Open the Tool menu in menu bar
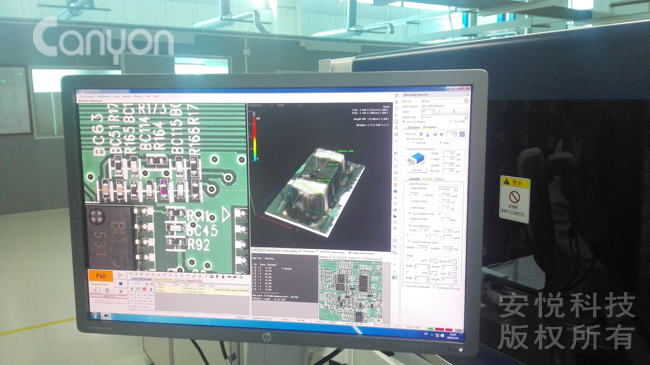Screen dimensions: 650x365 (x=148, y=96)
